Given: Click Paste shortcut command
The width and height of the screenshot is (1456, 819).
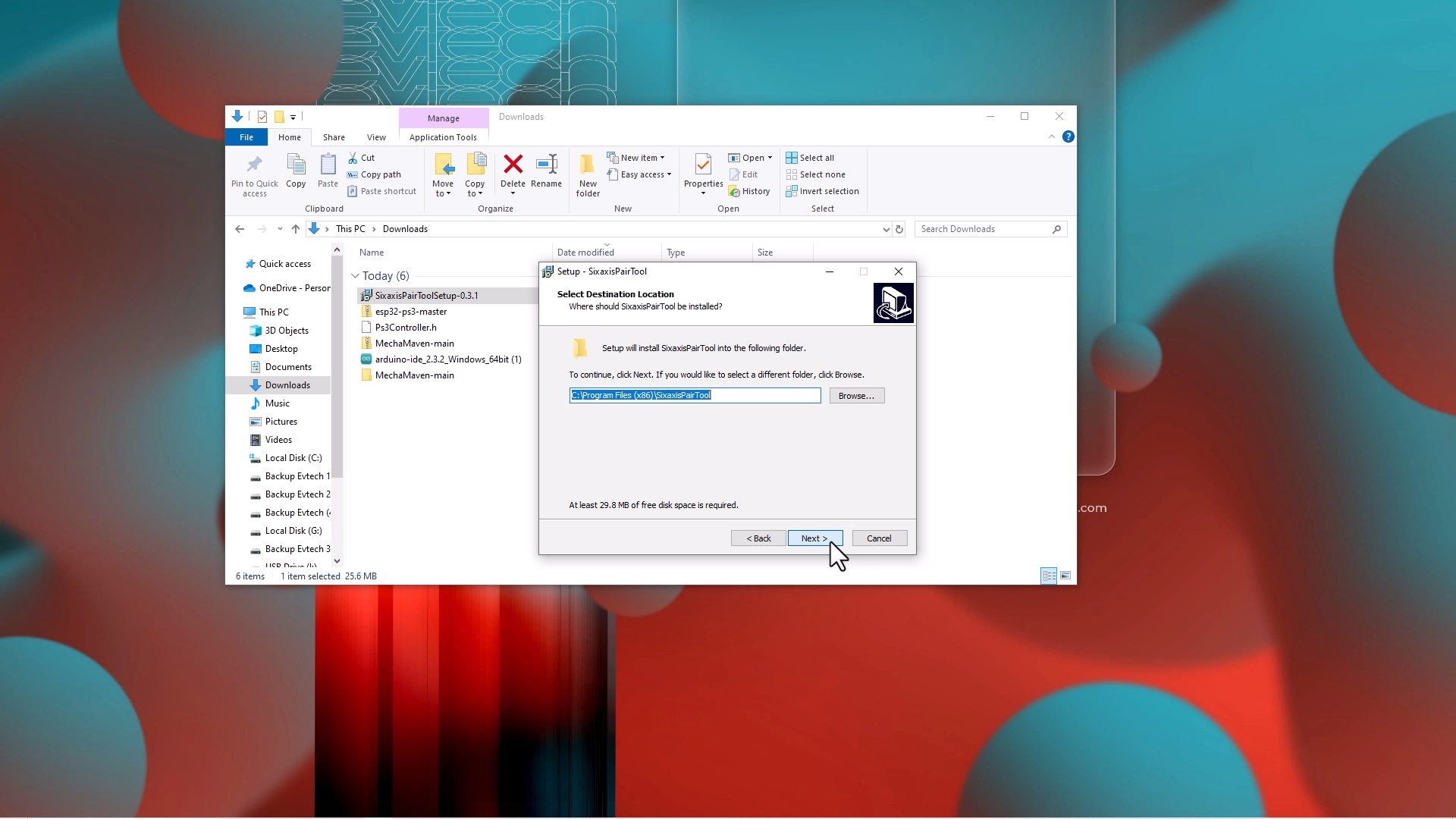Looking at the screenshot, I should (x=381, y=191).
